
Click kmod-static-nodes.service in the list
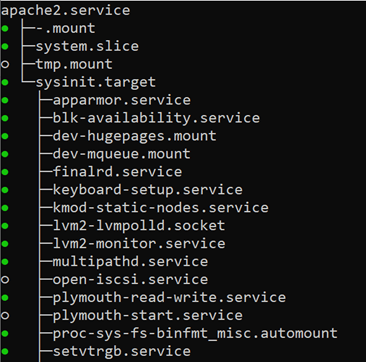[161, 208]
